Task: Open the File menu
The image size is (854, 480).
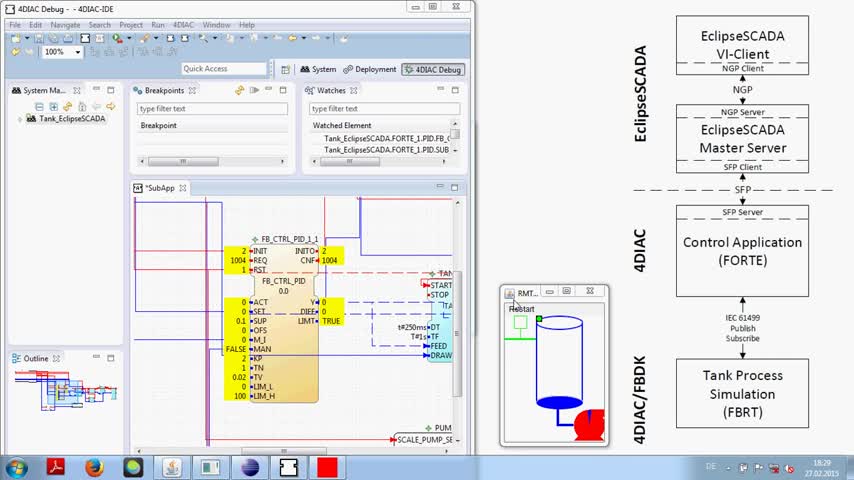Action: (x=15, y=25)
